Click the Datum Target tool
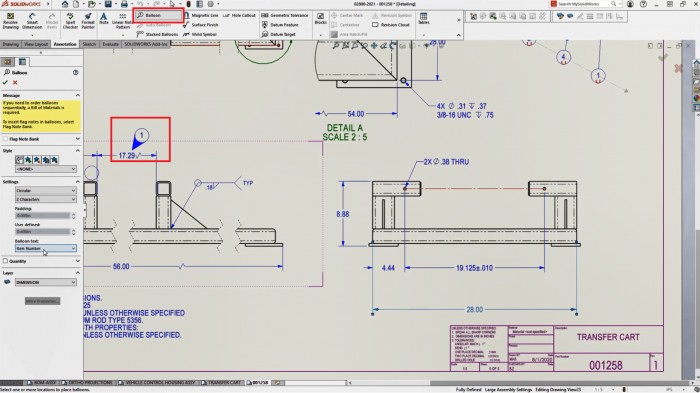This screenshot has height=393, width=700. pos(279,34)
